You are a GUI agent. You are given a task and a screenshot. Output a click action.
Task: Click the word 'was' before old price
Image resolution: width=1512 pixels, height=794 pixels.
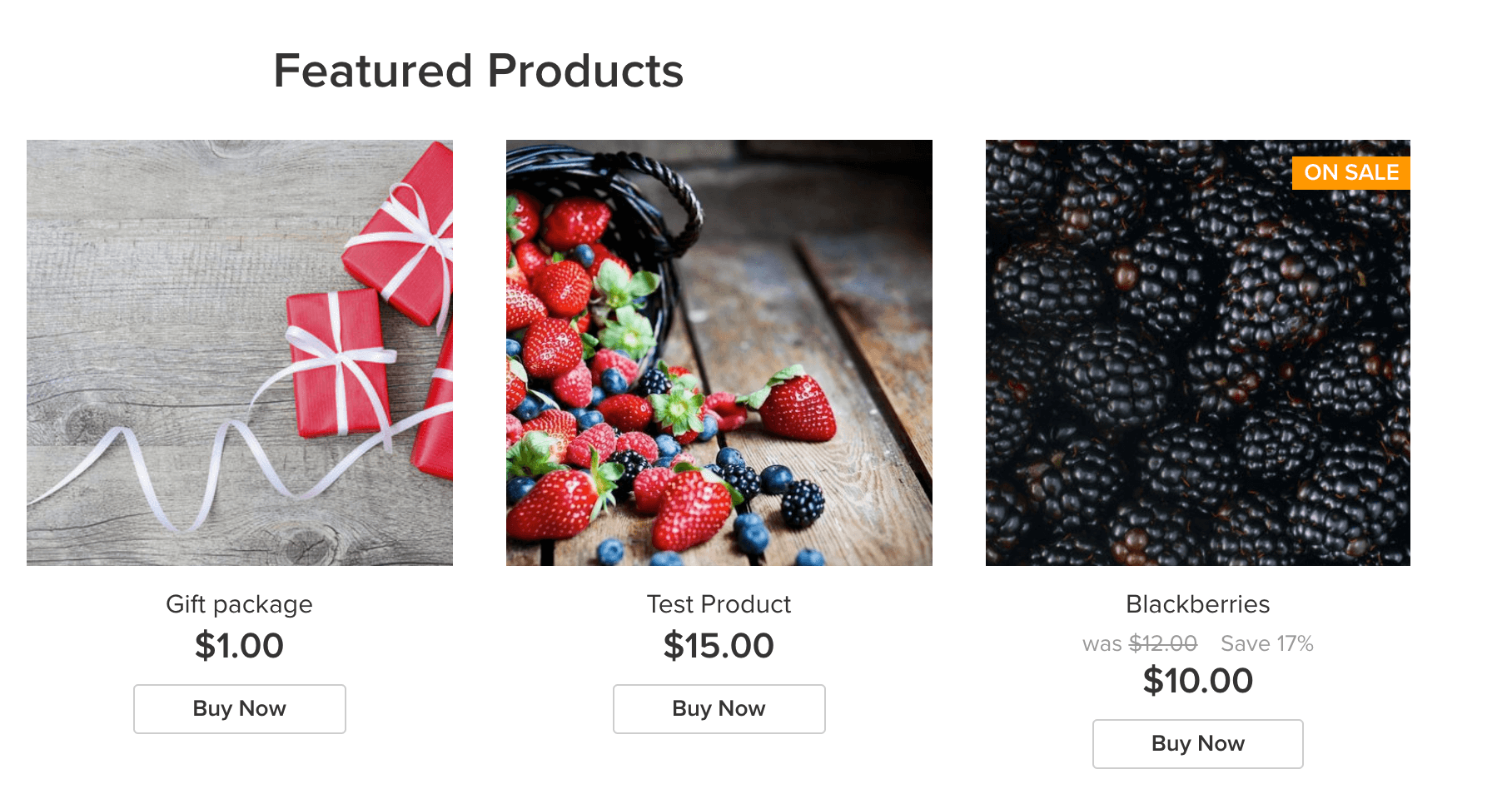[x=1102, y=644]
